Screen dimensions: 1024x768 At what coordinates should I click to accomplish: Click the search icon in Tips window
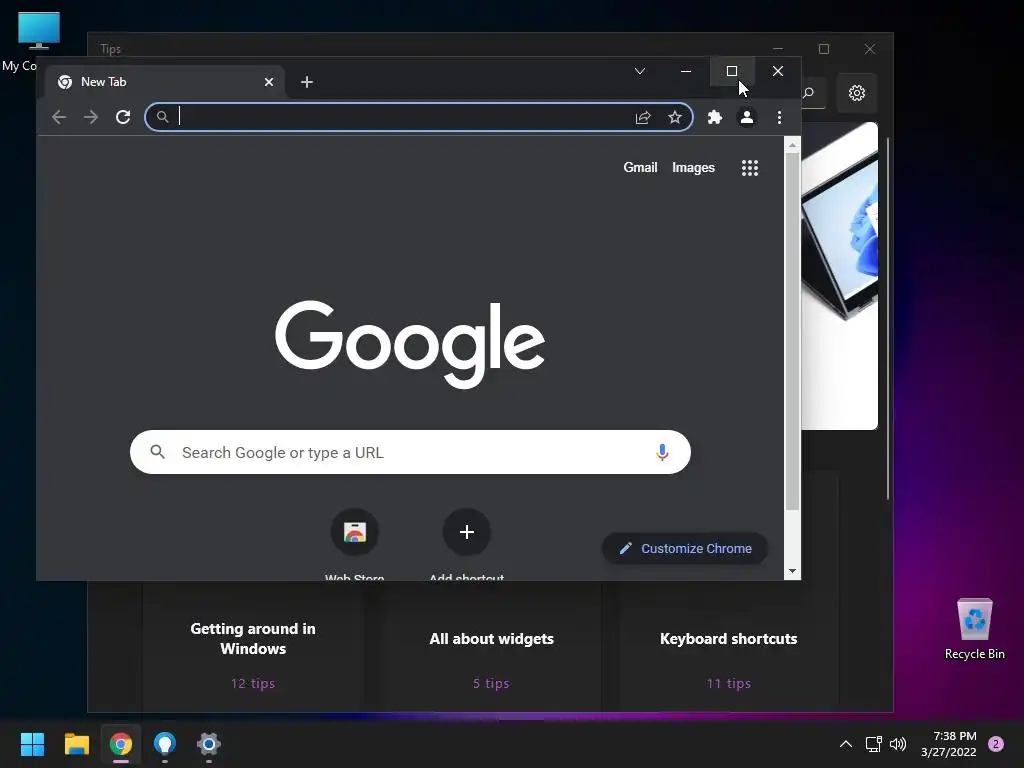(x=808, y=93)
